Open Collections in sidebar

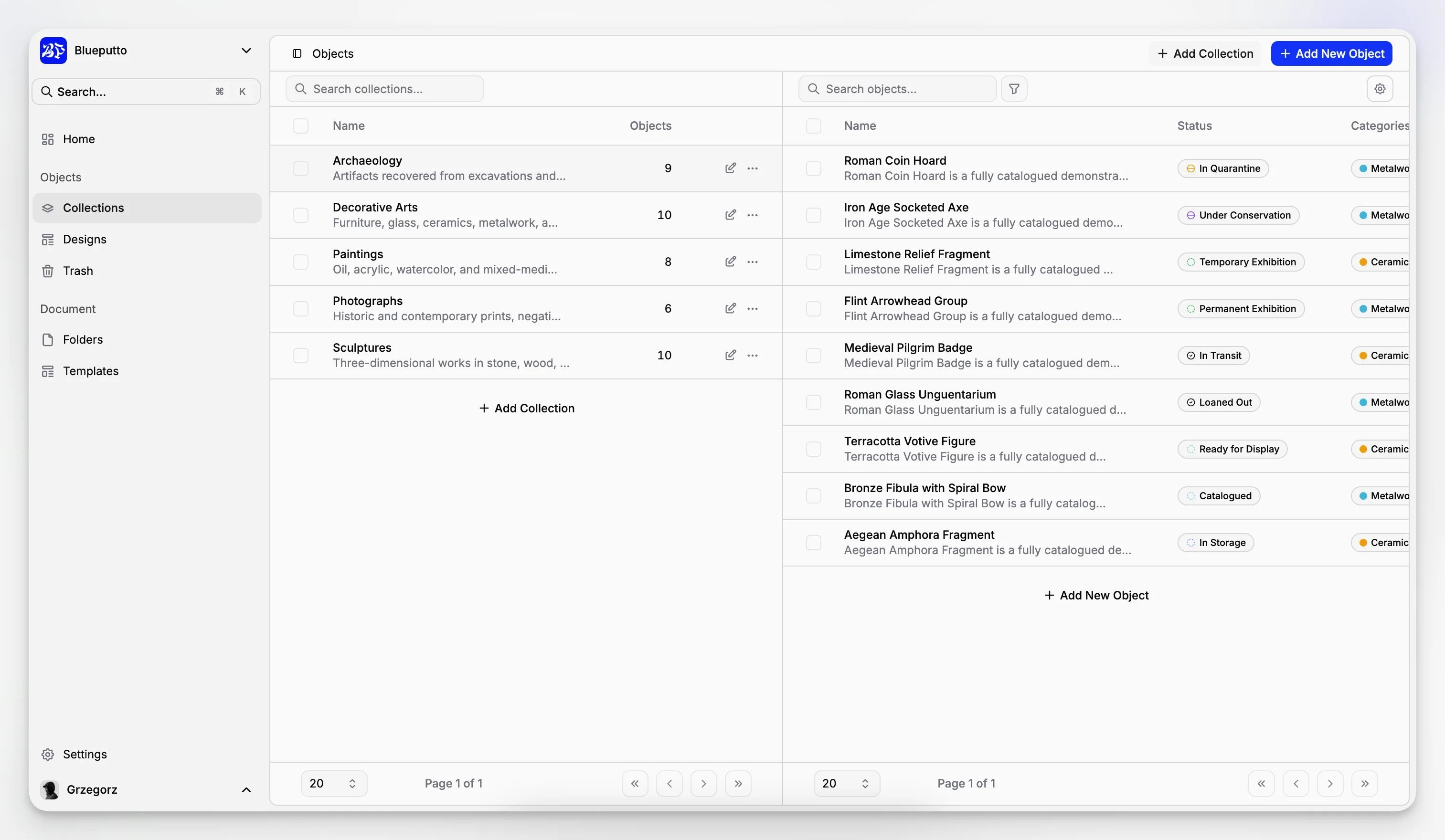point(147,208)
